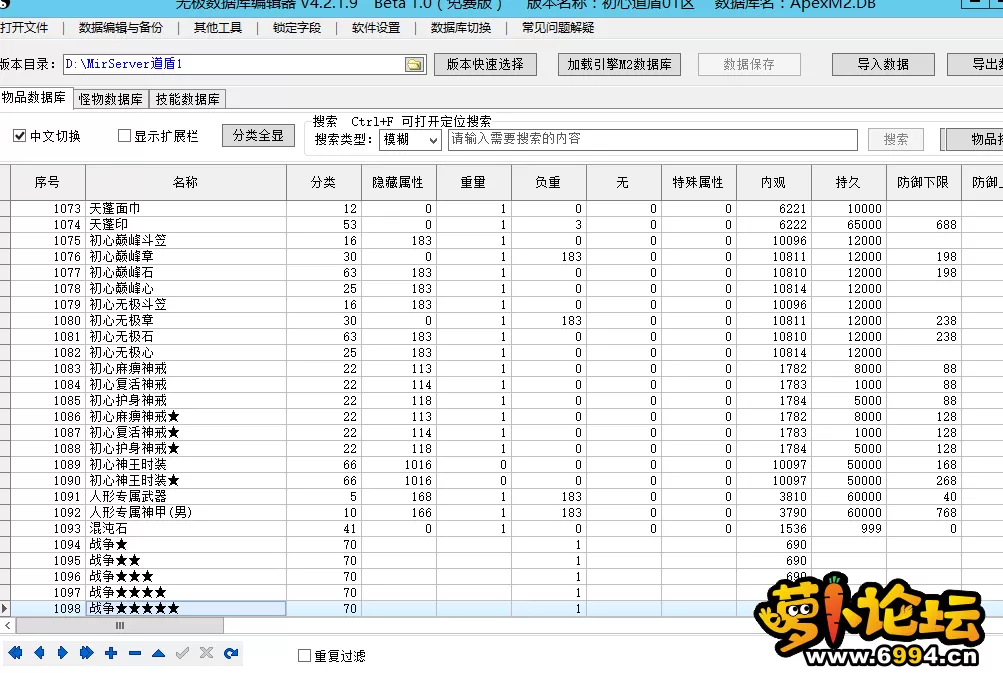
Task: Switch to 技能数据库 tab
Action: (187, 99)
